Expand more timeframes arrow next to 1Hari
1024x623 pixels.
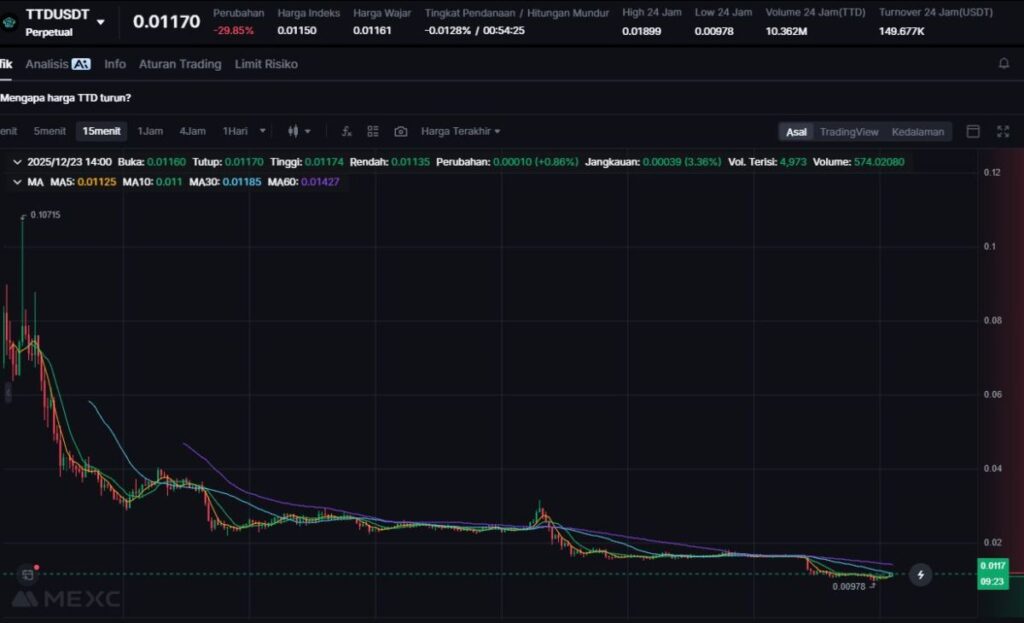click(x=263, y=131)
